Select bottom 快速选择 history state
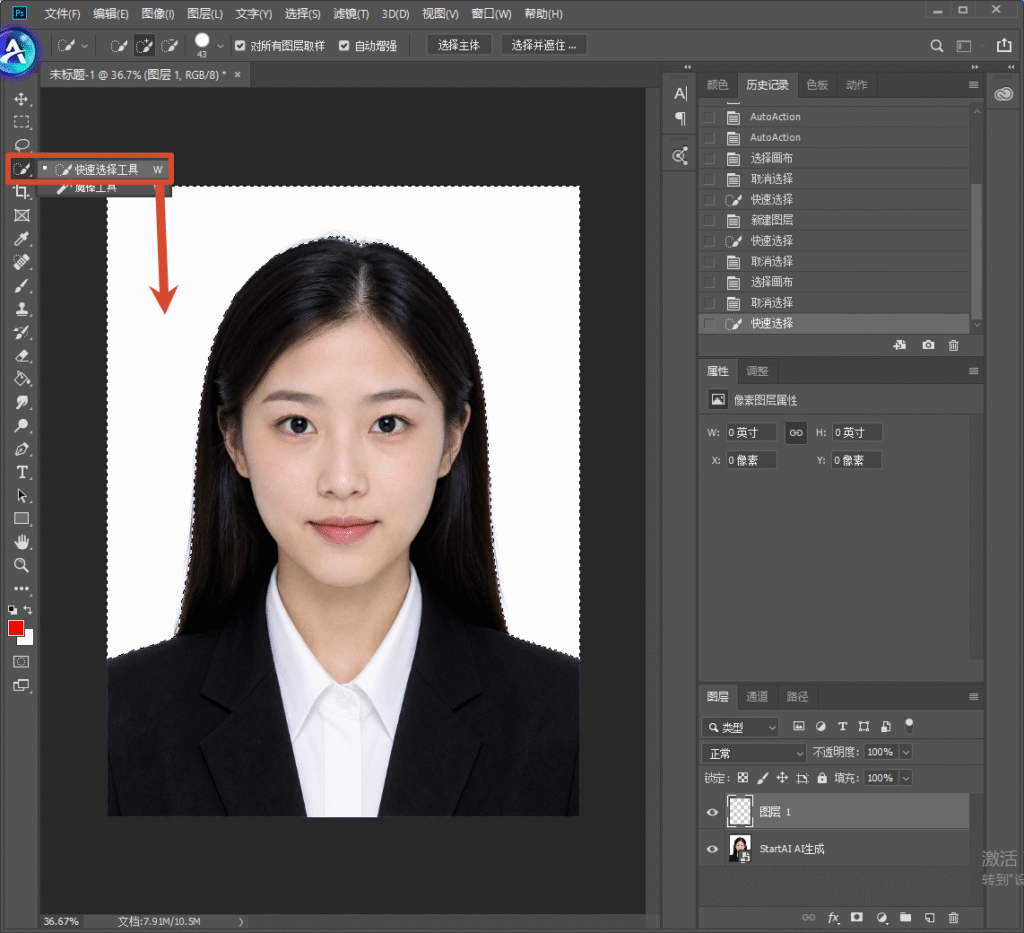Image resolution: width=1024 pixels, height=933 pixels. [834, 323]
